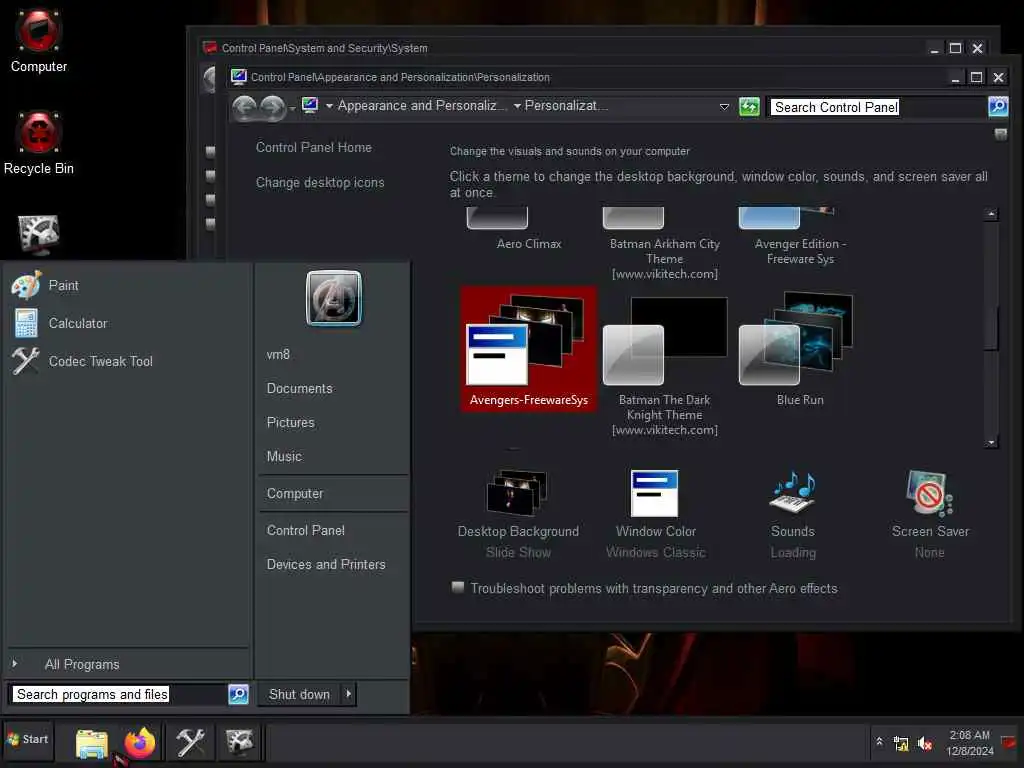Open the Screen Saver setting
This screenshot has height=768, width=1024.
pos(930,513)
